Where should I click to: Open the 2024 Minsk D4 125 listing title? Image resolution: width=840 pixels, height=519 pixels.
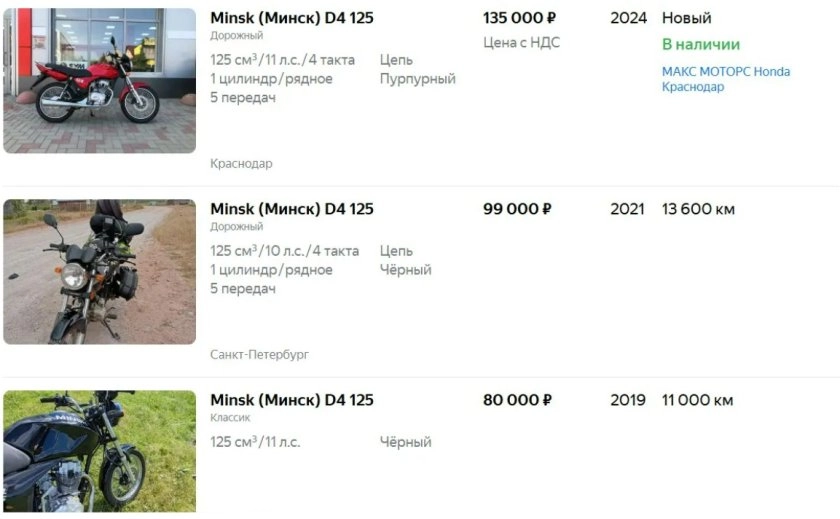291,18
